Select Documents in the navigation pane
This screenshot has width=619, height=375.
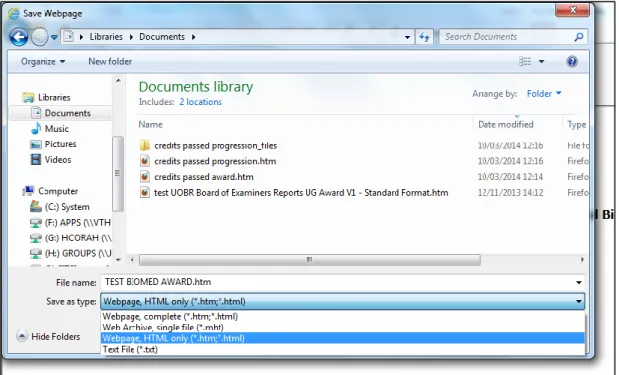coord(68,113)
